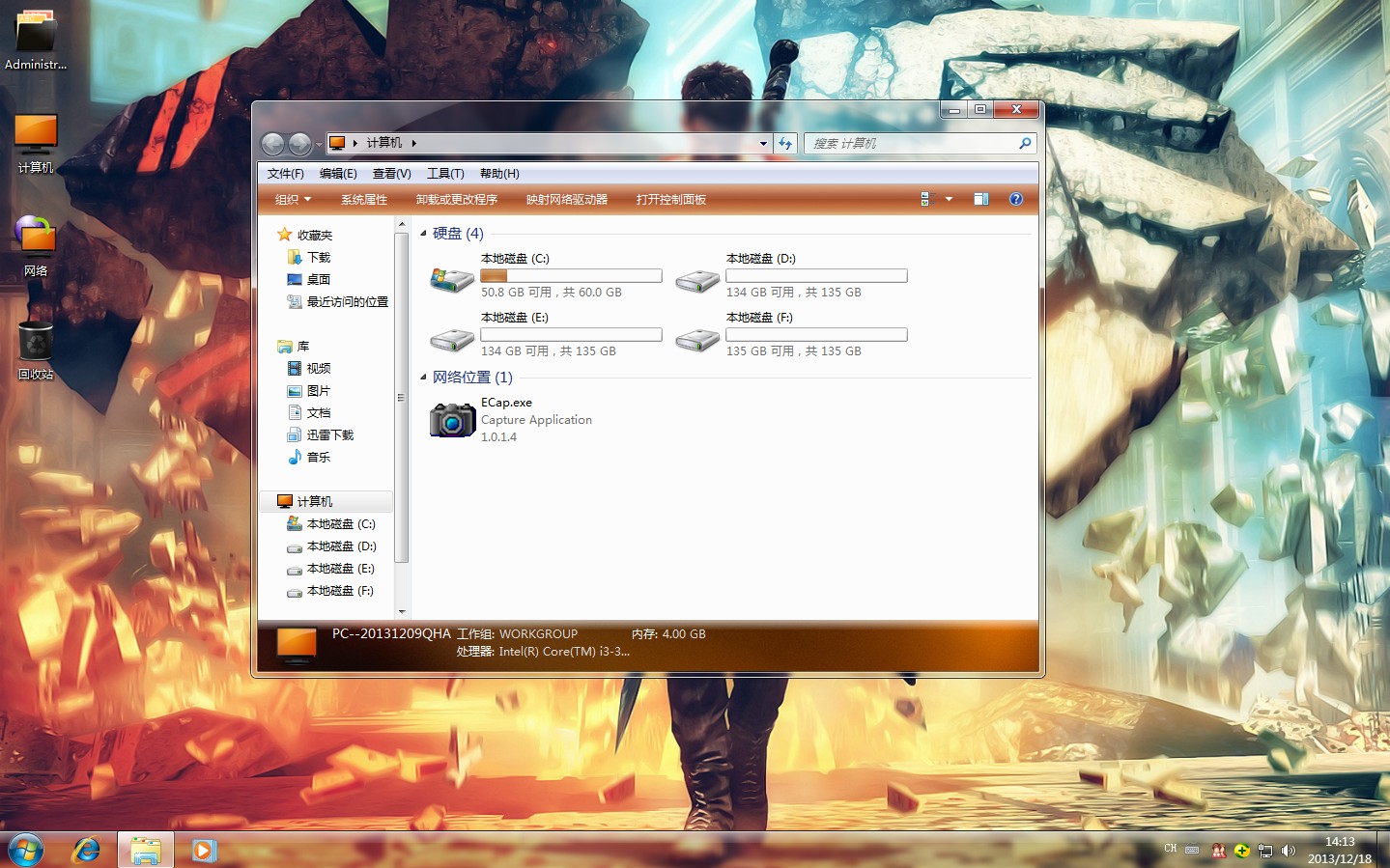Viewport: 1390px width, 868px height.
Task: Click 映射网络驱动器 toolbar button
Action: (x=567, y=199)
